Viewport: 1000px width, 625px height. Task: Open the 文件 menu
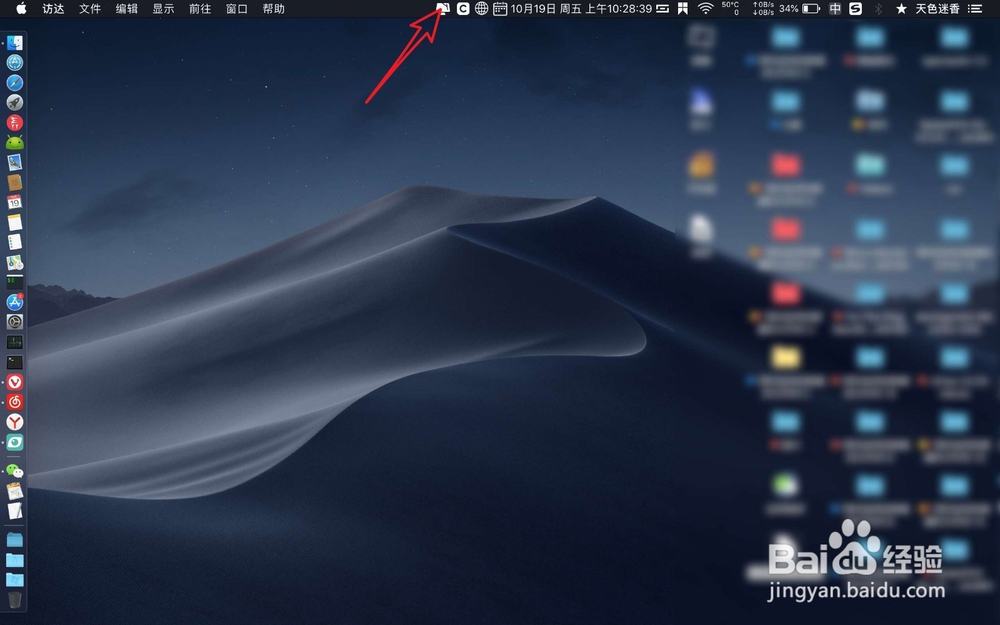click(x=90, y=8)
